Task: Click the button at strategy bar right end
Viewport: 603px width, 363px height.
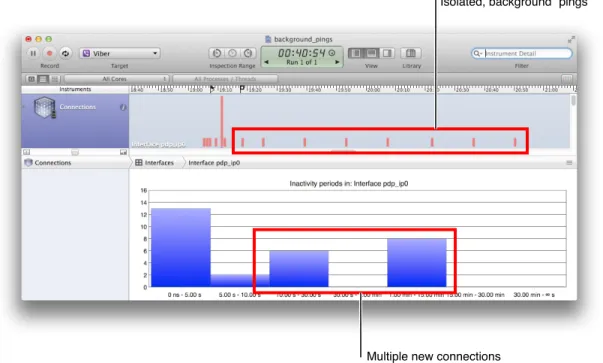Action: click(566, 79)
